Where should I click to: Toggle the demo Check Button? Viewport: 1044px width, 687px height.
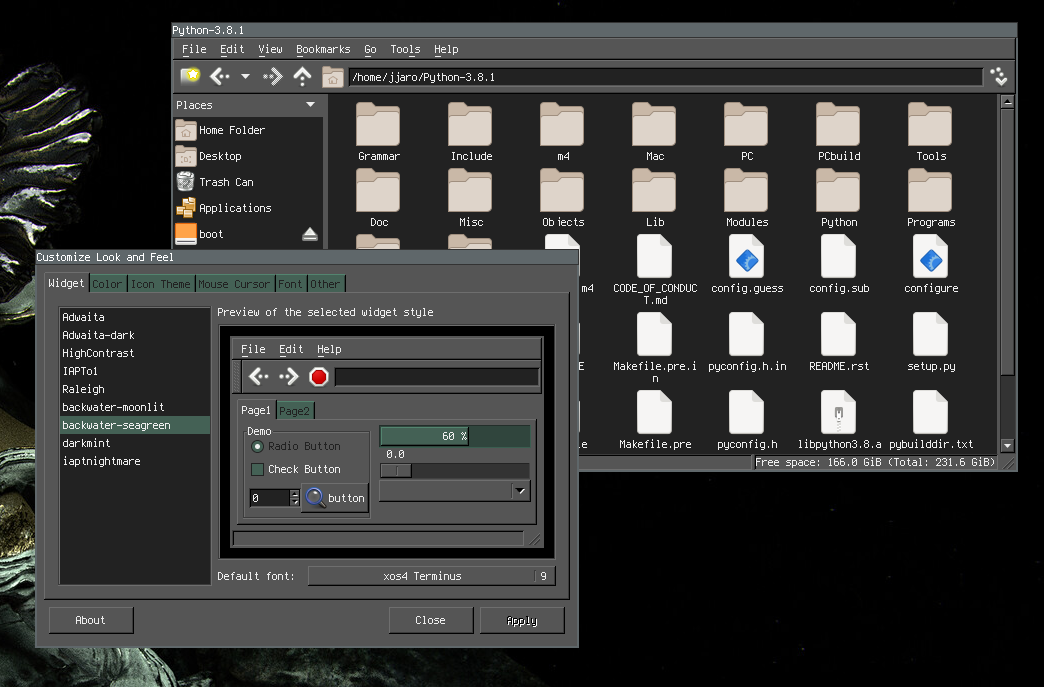tap(296, 469)
